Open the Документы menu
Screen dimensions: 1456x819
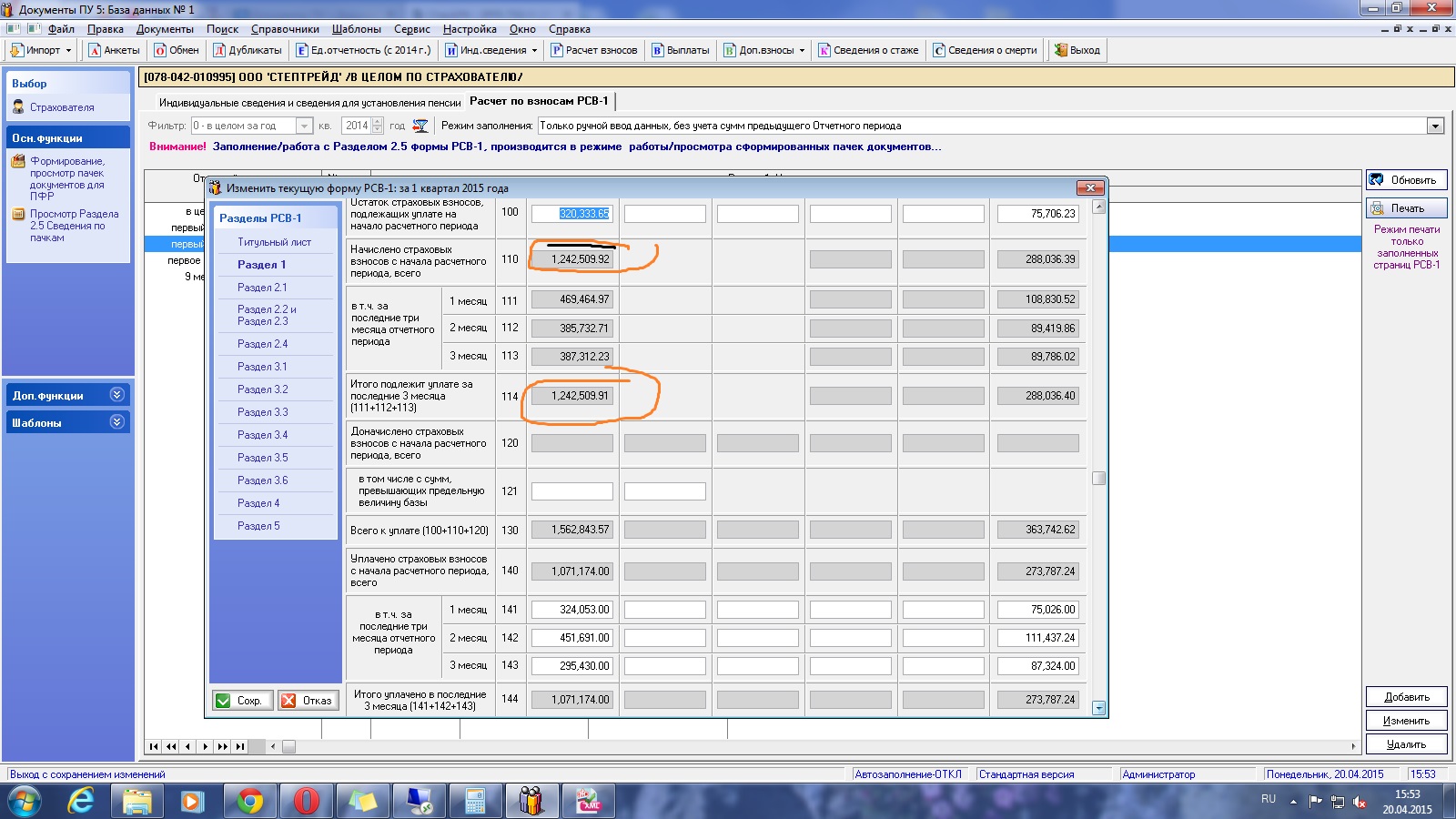point(165,29)
